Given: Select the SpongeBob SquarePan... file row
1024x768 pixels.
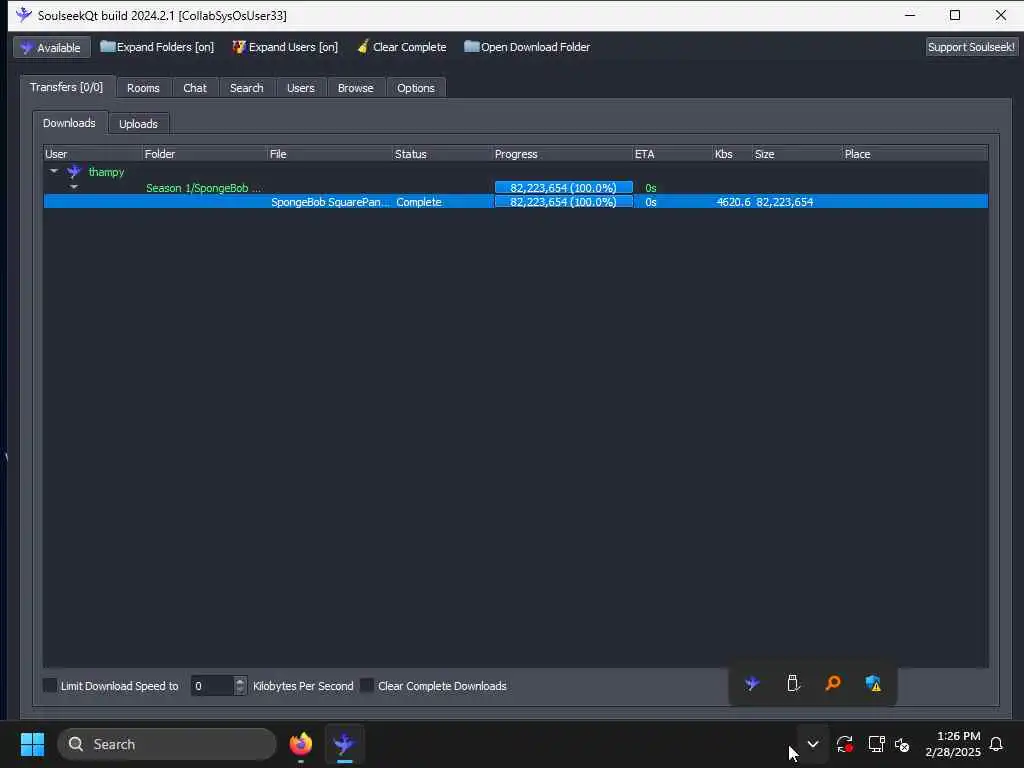Looking at the screenshot, I should pos(515,202).
